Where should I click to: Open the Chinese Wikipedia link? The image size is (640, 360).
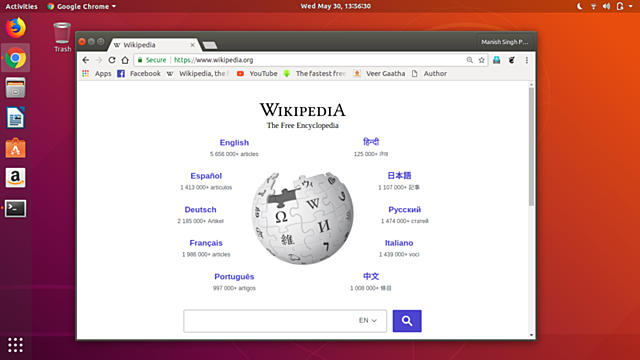(x=371, y=276)
